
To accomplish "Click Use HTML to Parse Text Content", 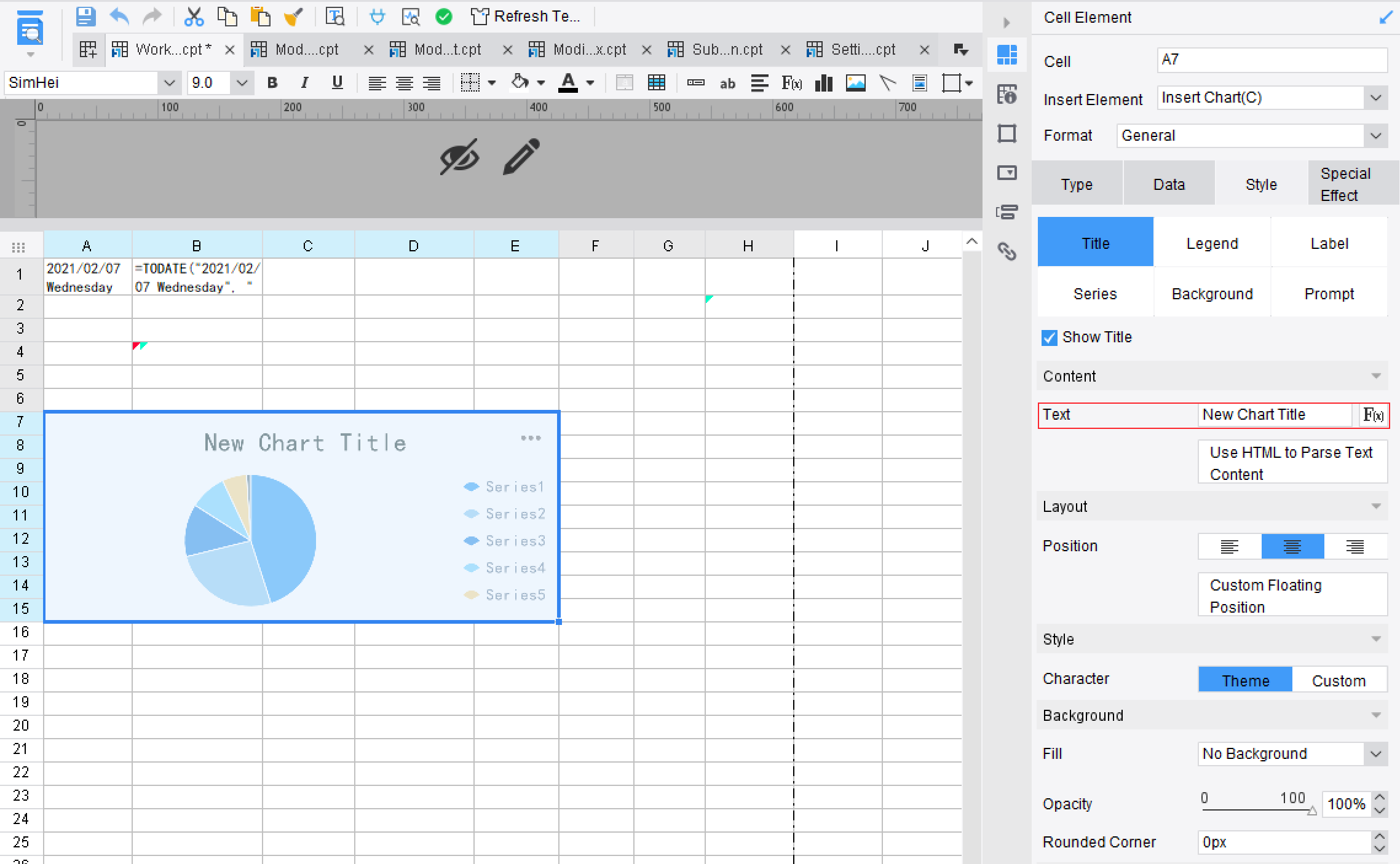I will pyautogui.click(x=1292, y=463).
